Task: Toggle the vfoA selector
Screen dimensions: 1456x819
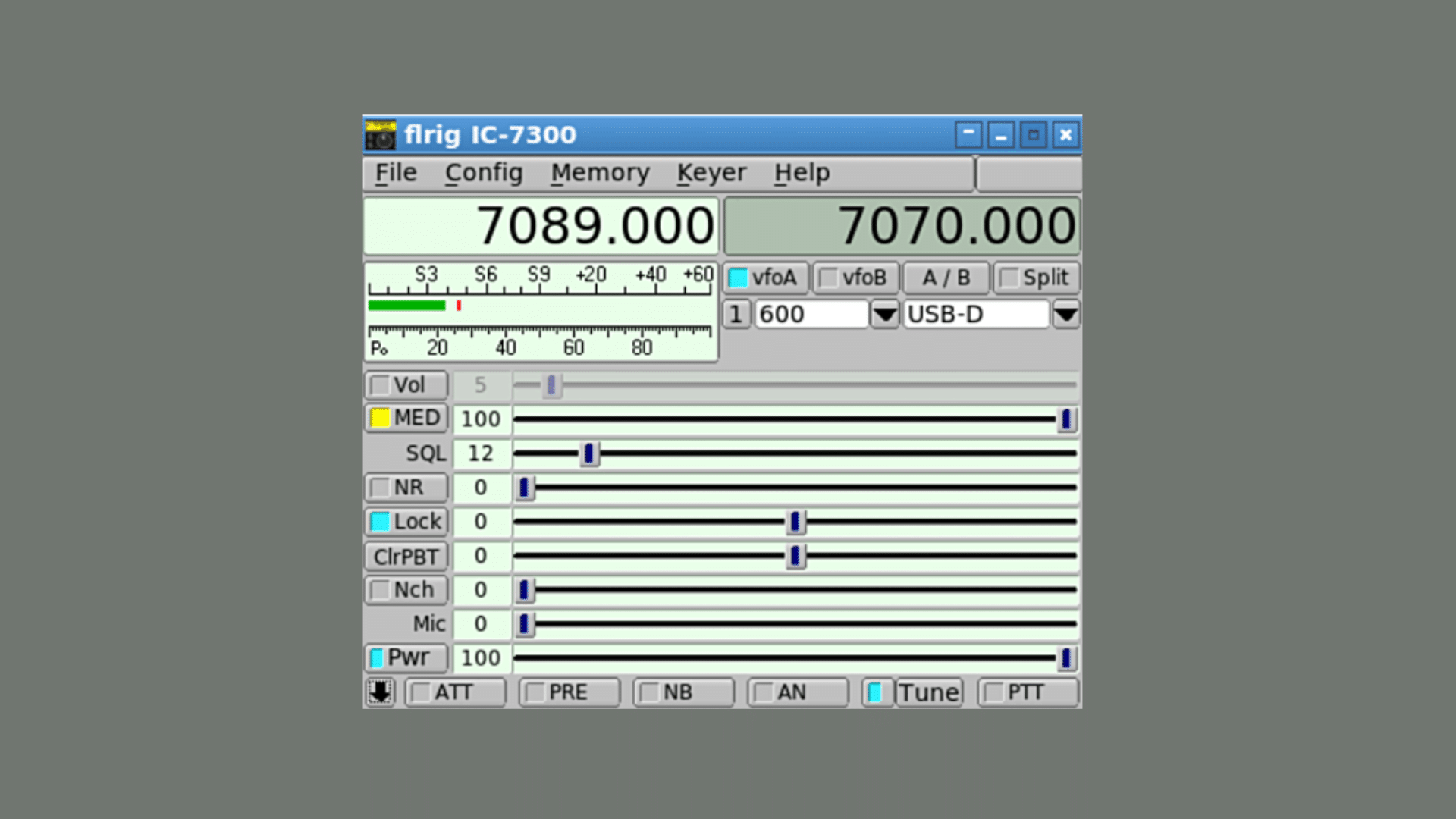Action: [x=766, y=278]
